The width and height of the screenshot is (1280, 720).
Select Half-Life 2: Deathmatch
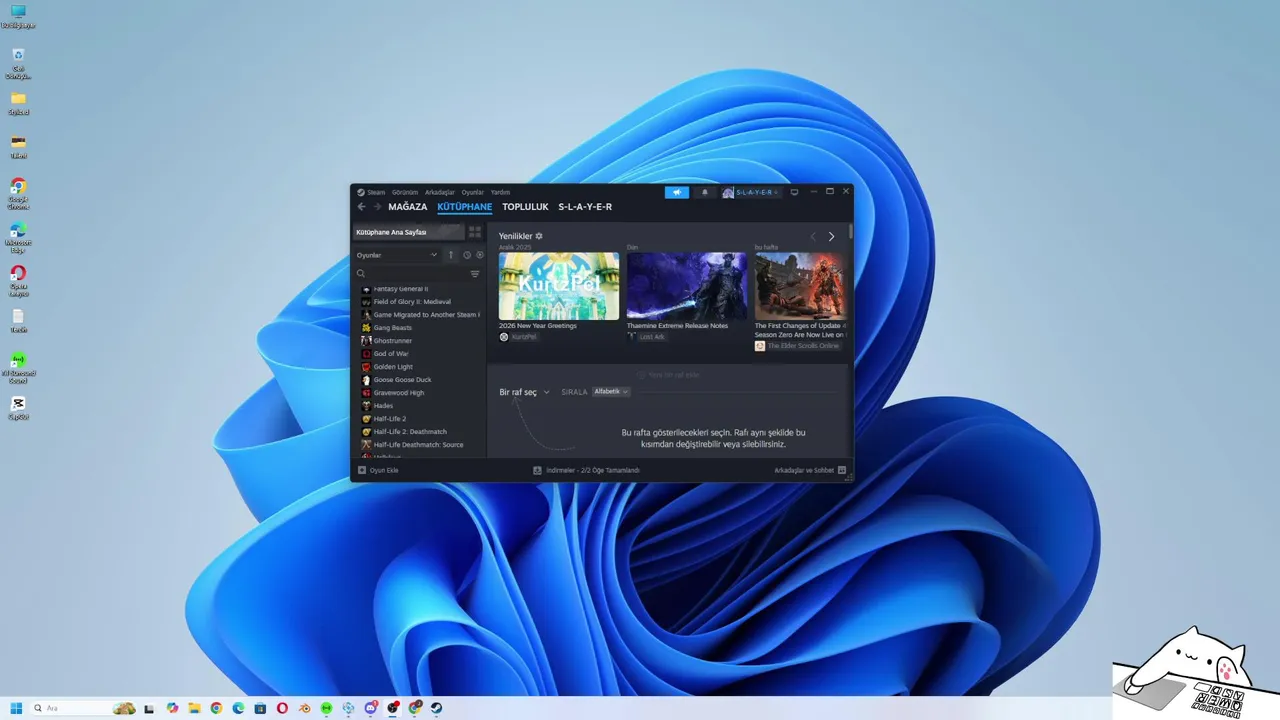click(x=410, y=432)
